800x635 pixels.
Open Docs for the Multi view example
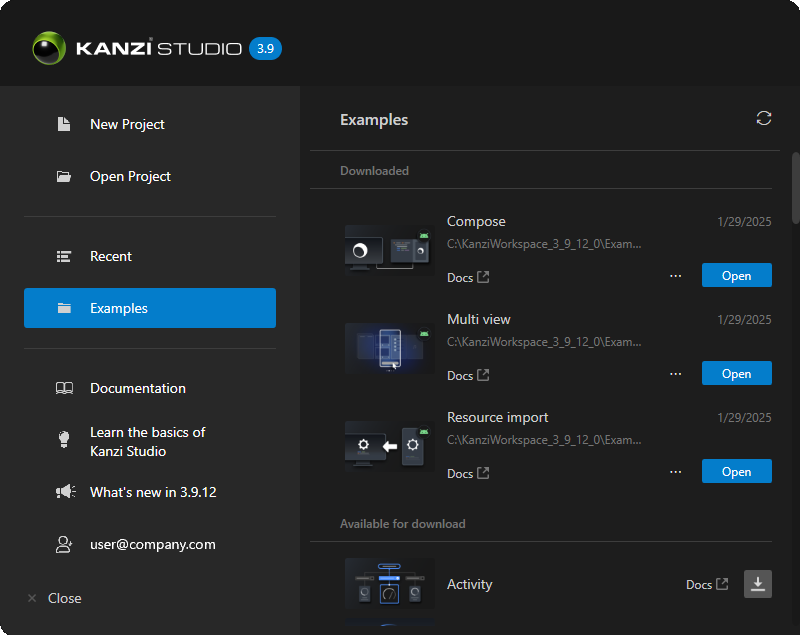tap(467, 375)
